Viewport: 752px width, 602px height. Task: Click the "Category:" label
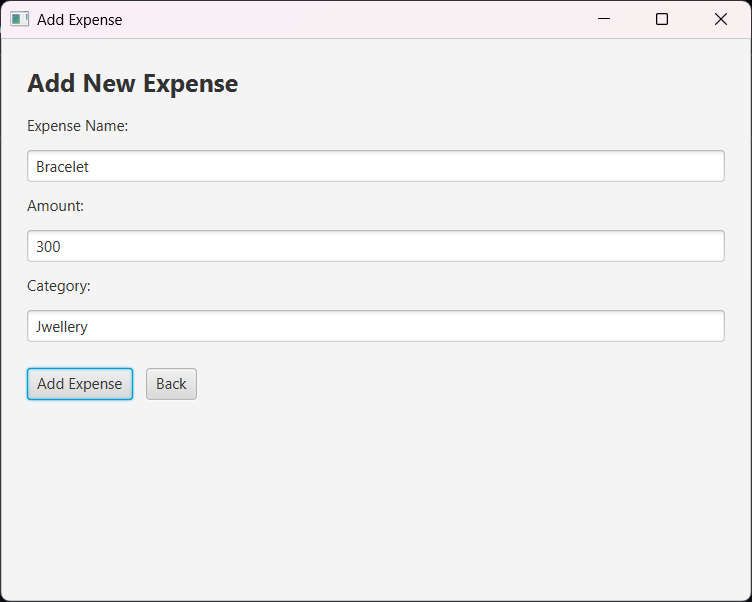tap(59, 286)
